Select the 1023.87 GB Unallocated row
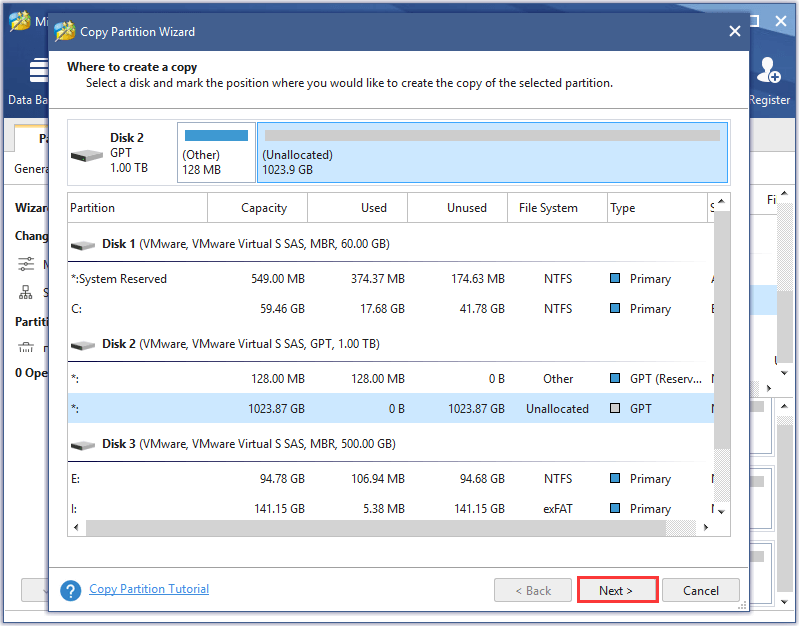 coord(390,408)
